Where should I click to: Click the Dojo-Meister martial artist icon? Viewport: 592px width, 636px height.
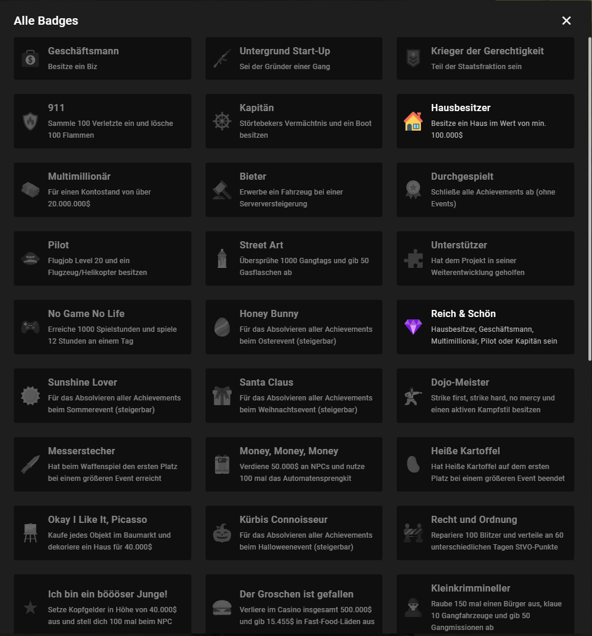click(x=413, y=395)
